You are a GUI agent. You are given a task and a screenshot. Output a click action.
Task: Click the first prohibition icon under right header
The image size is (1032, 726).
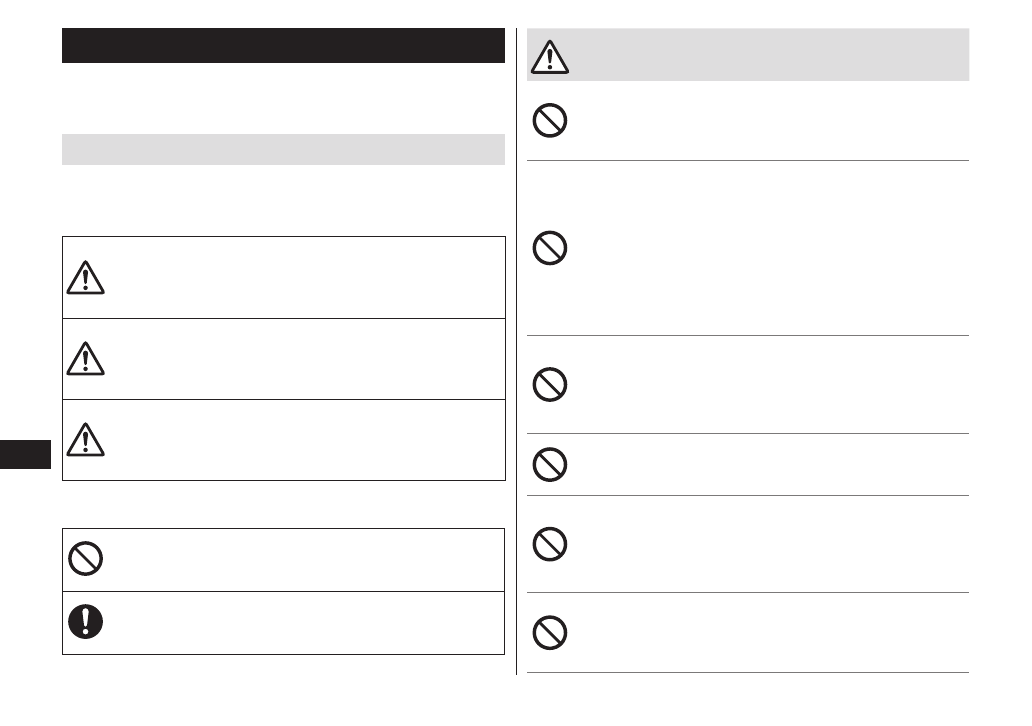[x=550, y=121]
